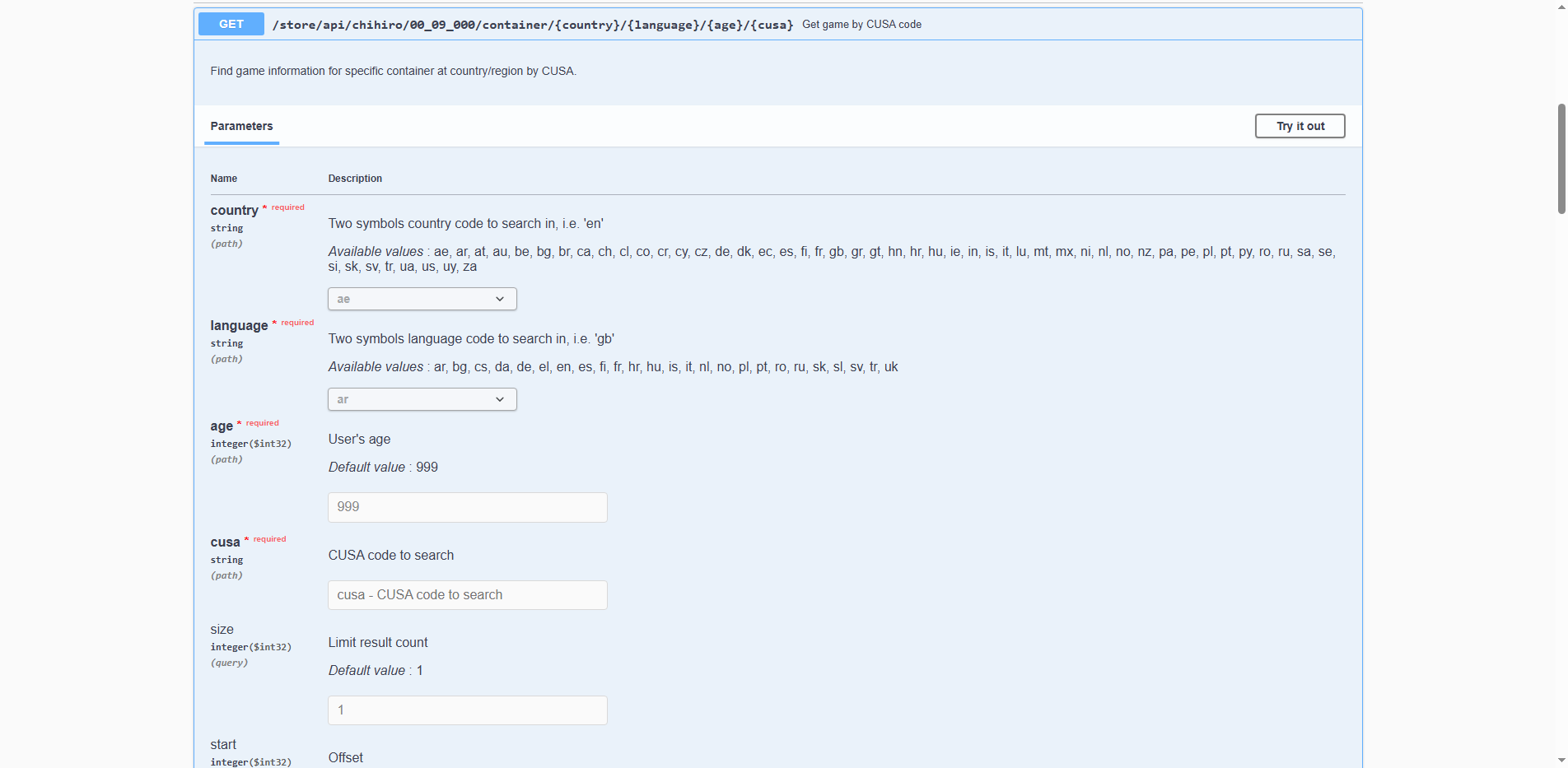Click the age input showing 999
The image size is (1568, 768).
[467, 507]
